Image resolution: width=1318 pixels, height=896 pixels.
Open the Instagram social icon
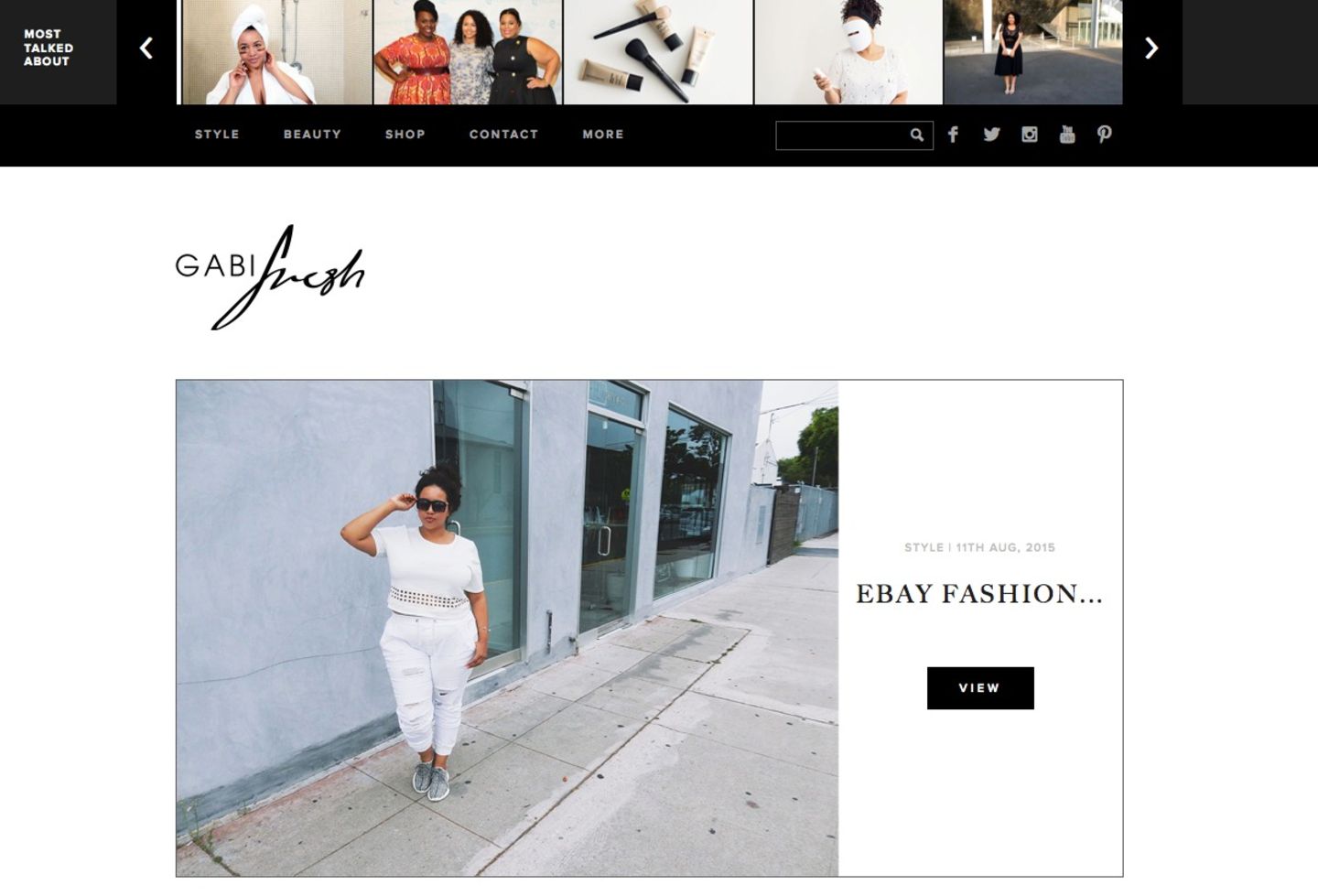click(1030, 135)
